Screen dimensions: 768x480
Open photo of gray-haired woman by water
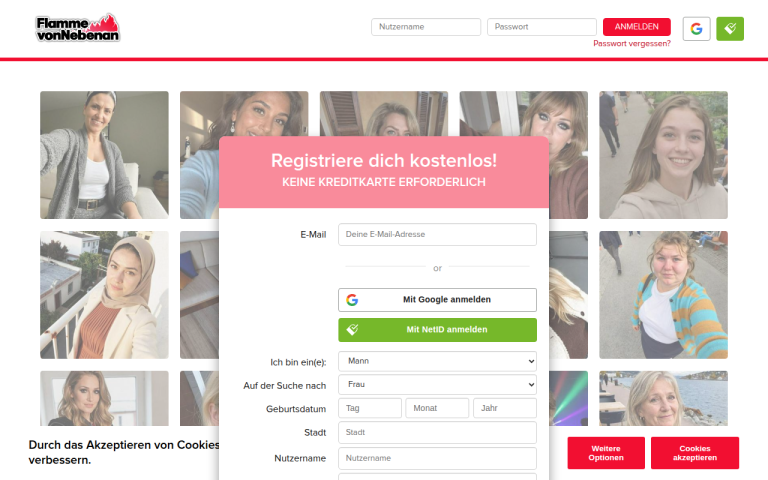pyautogui.click(x=663, y=398)
